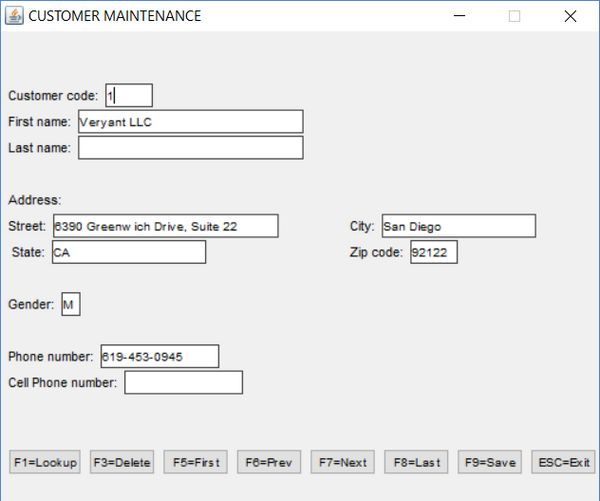Click the F6=Prev button

click(269, 462)
